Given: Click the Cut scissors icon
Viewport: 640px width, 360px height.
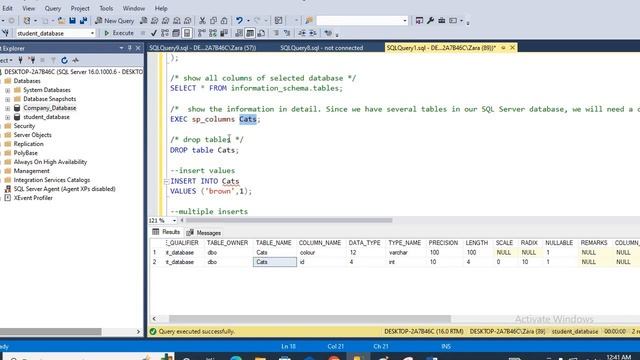Looking at the screenshot, I should 202,20.
